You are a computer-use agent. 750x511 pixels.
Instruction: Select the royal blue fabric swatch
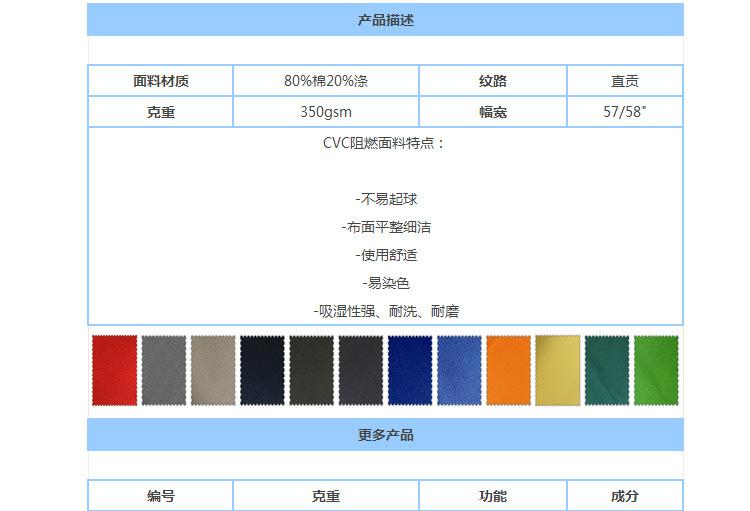410,370
